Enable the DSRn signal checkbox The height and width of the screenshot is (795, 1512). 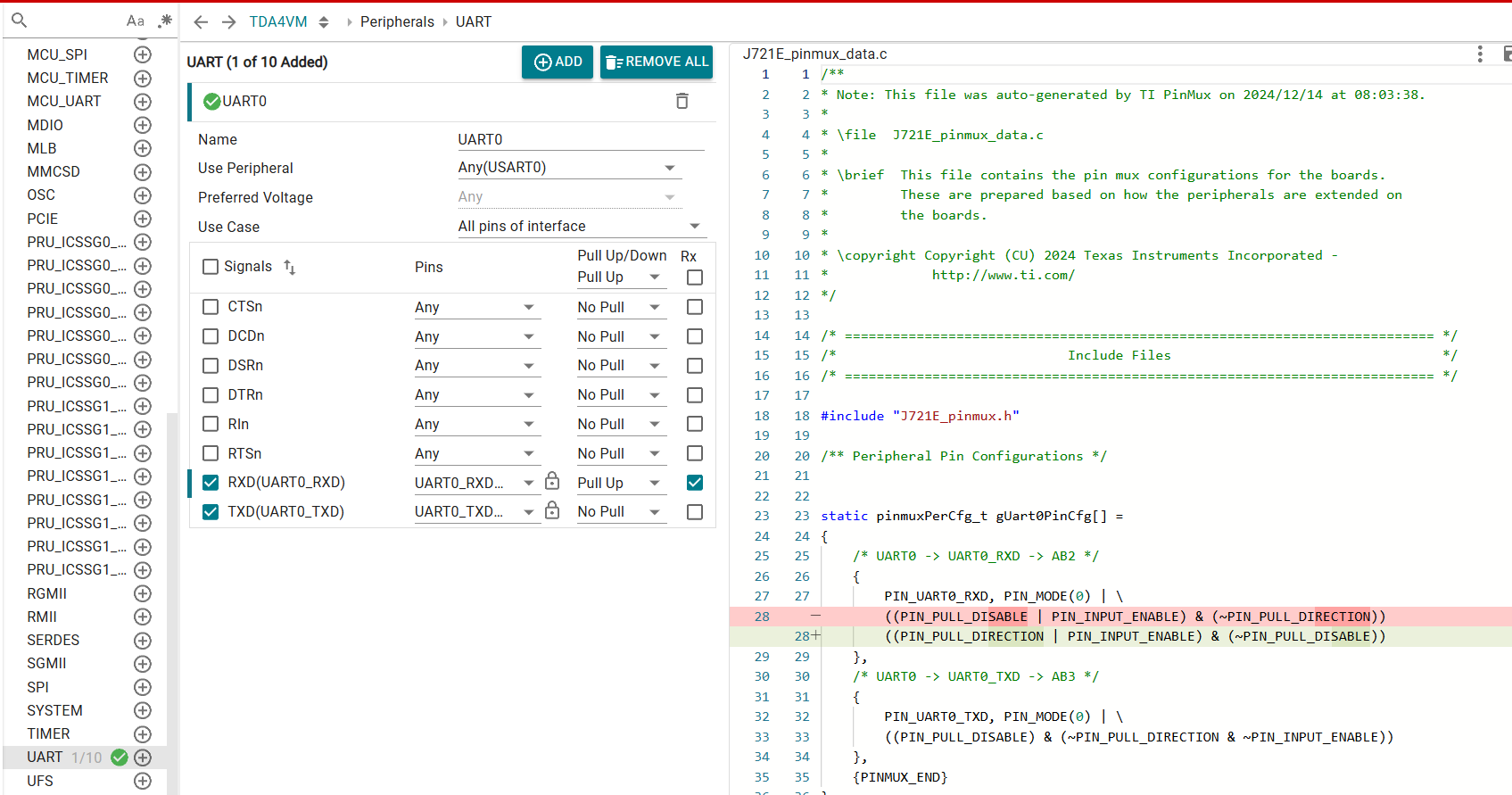tap(211, 366)
